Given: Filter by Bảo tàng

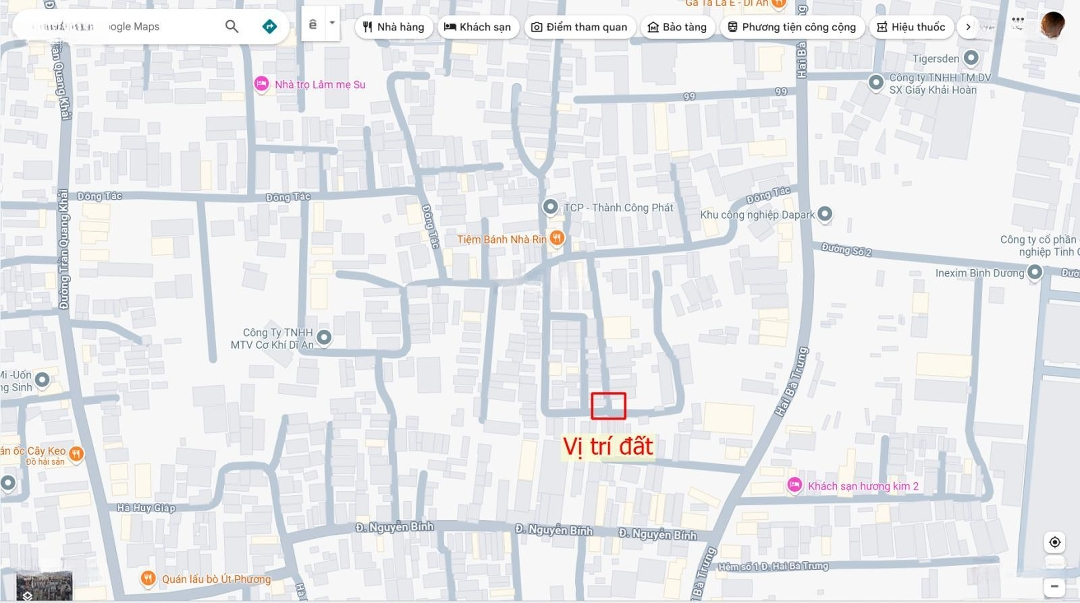Looking at the screenshot, I should tap(677, 27).
